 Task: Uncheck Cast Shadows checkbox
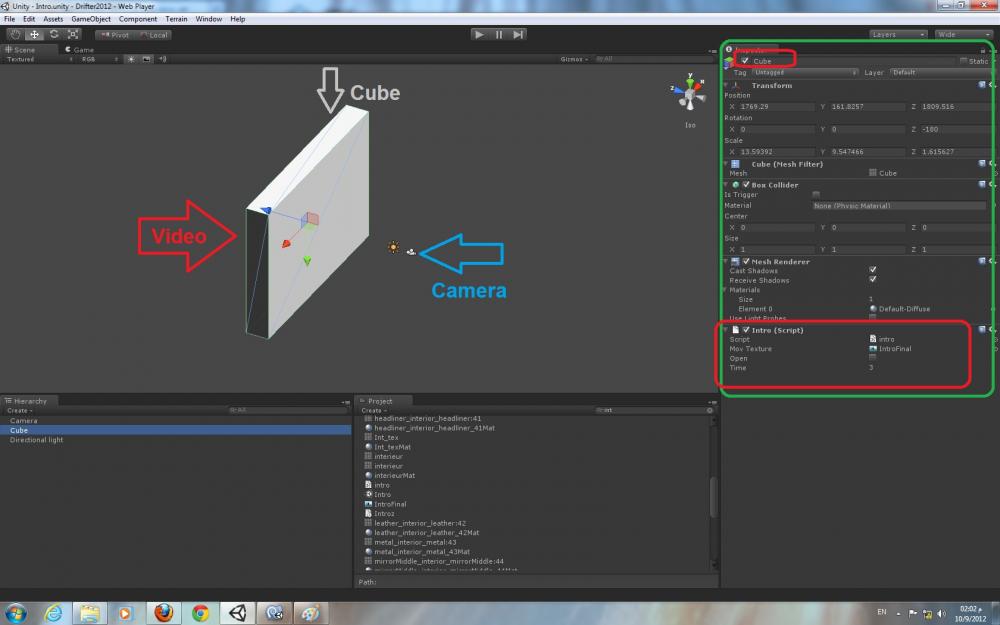pyautogui.click(x=872, y=270)
